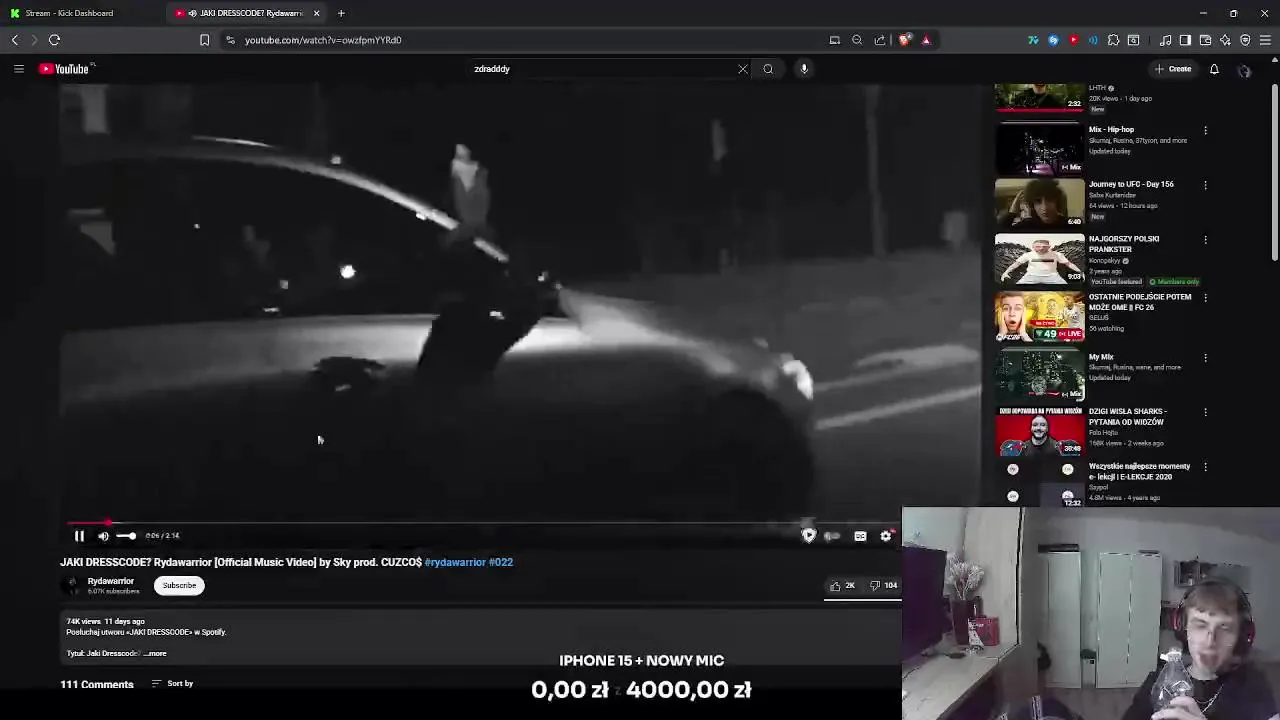Open Leo AI sparkle icon
The image size is (1280, 720).
(1225, 40)
